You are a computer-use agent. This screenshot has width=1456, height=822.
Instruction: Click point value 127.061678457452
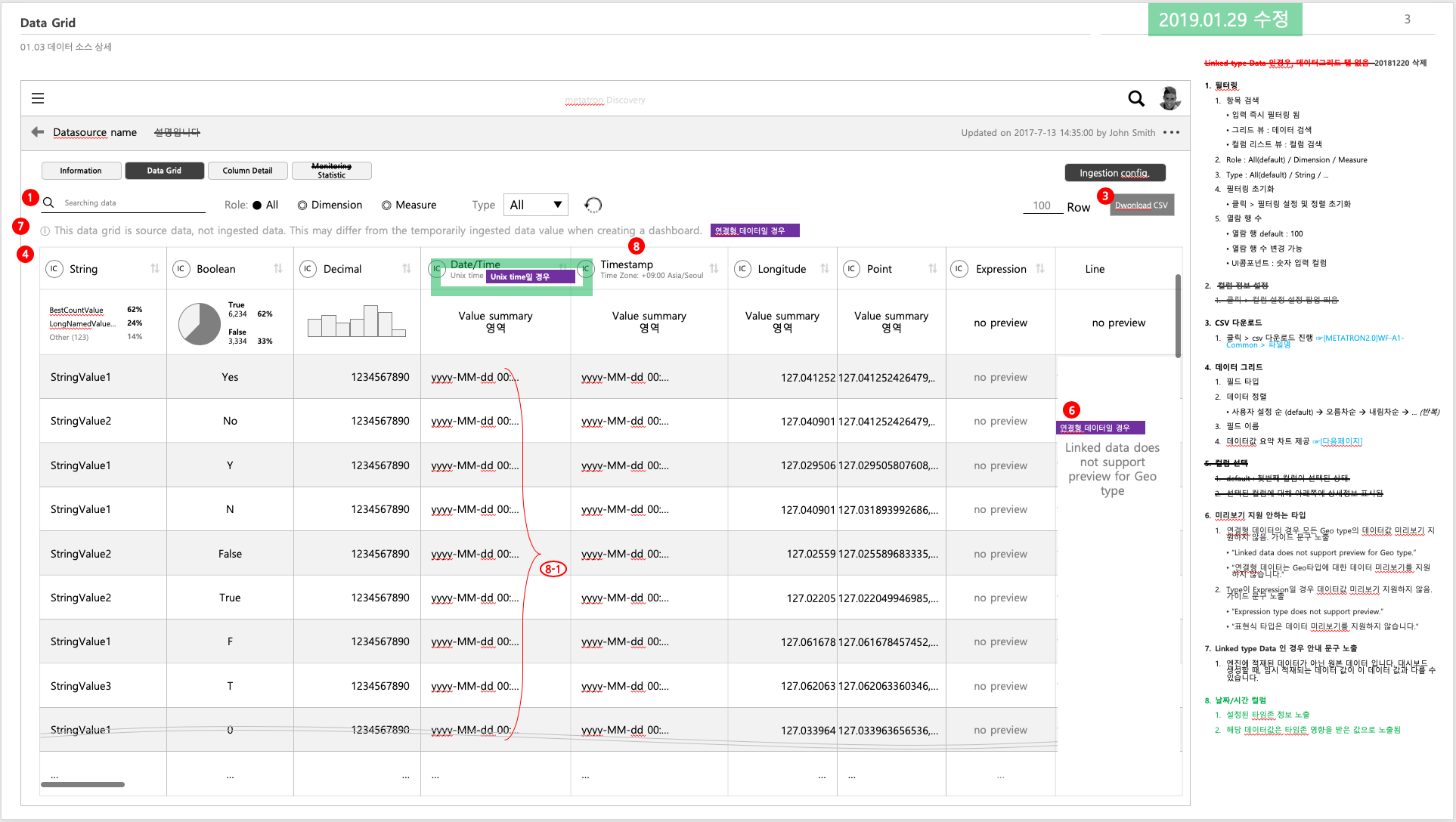(x=888, y=642)
